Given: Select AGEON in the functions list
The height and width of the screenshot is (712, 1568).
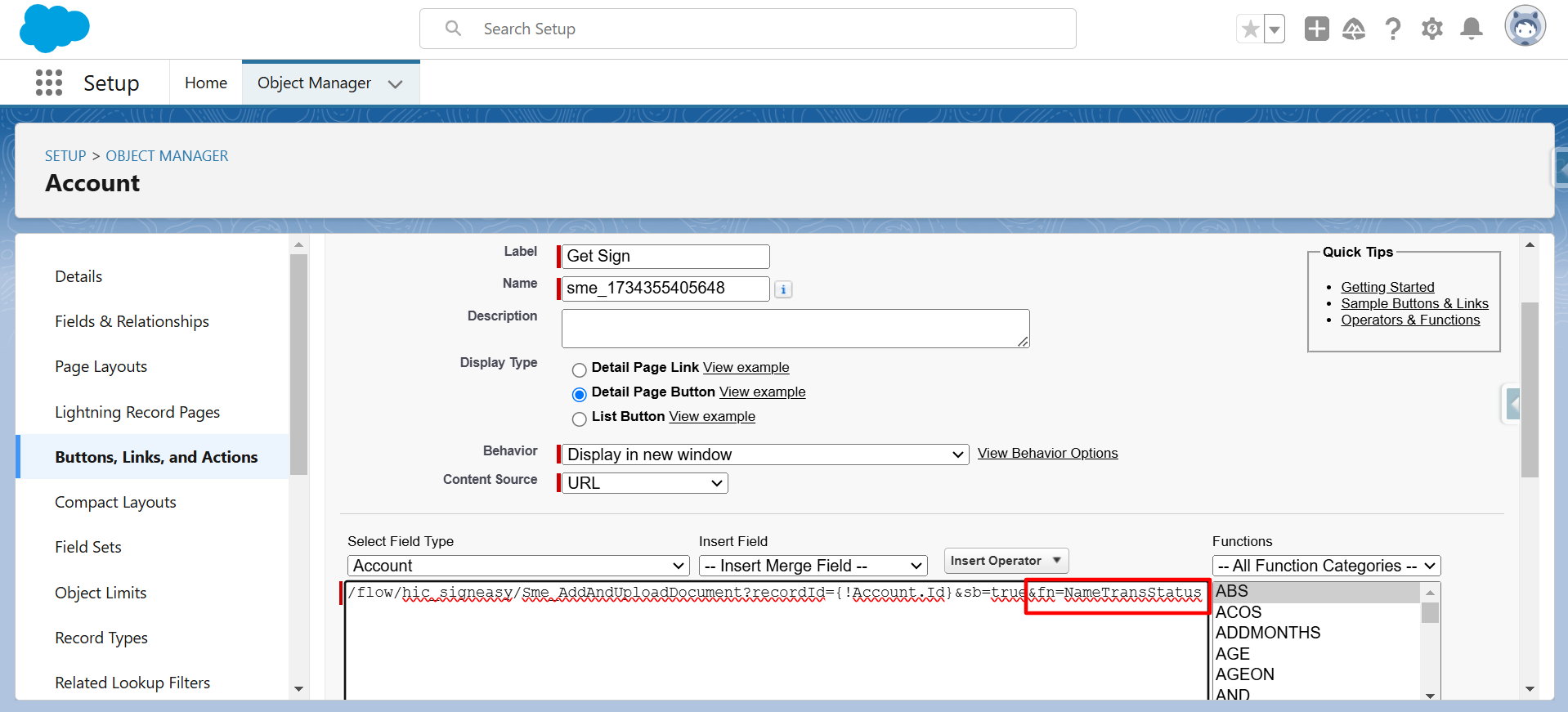Looking at the screenshot, I should click(1316, 674).
